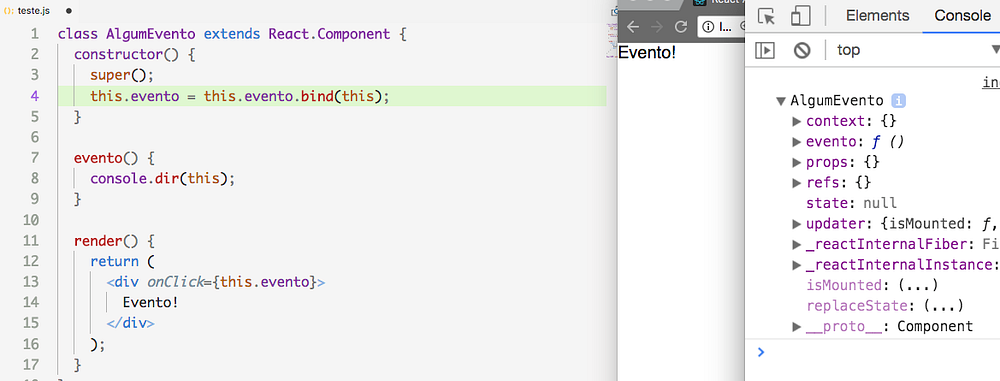View site information icon in address bar

707,27
